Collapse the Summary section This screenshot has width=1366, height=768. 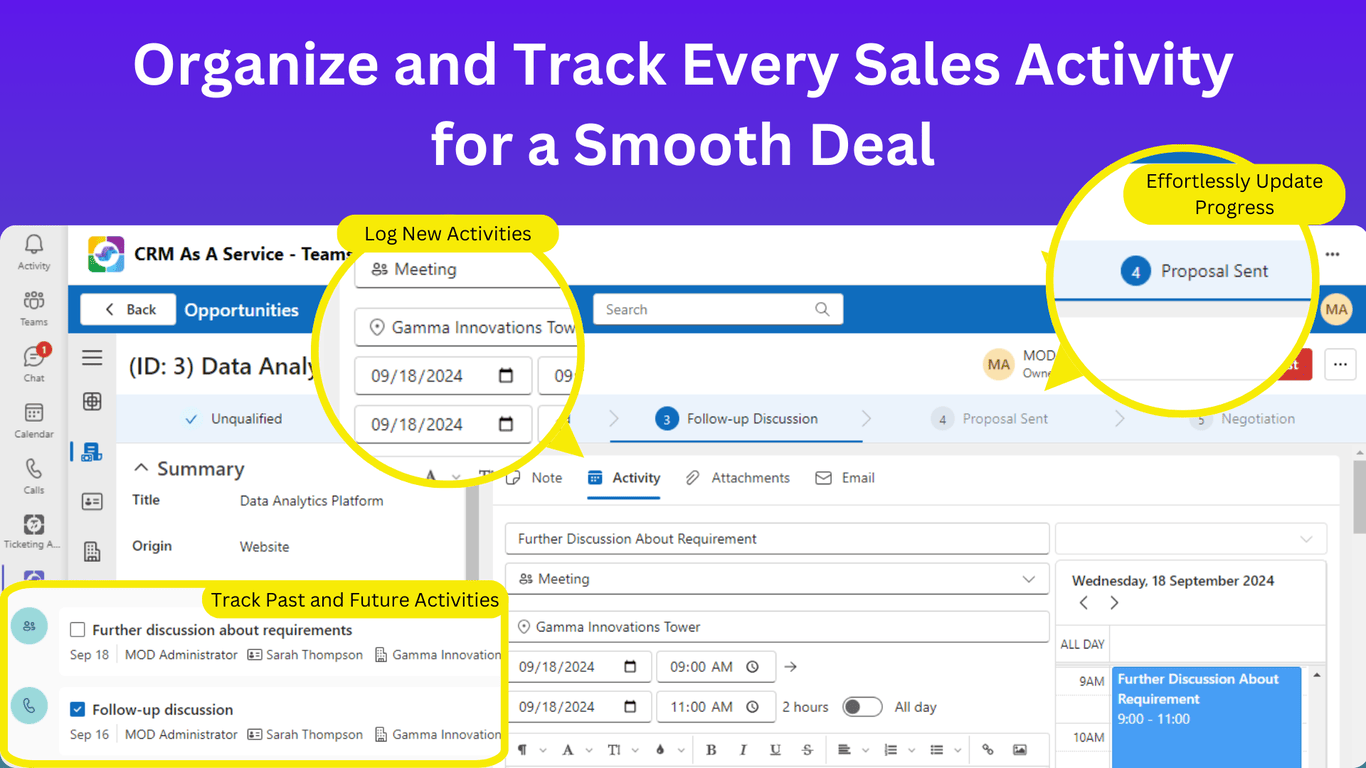pos(141,468)
